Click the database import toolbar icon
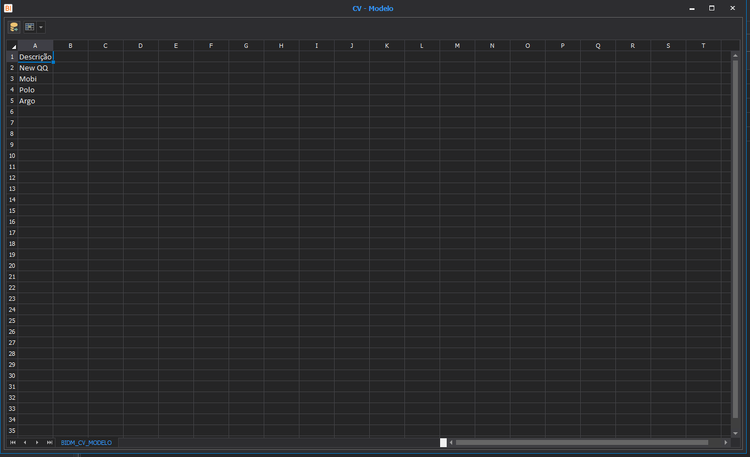 14,27
